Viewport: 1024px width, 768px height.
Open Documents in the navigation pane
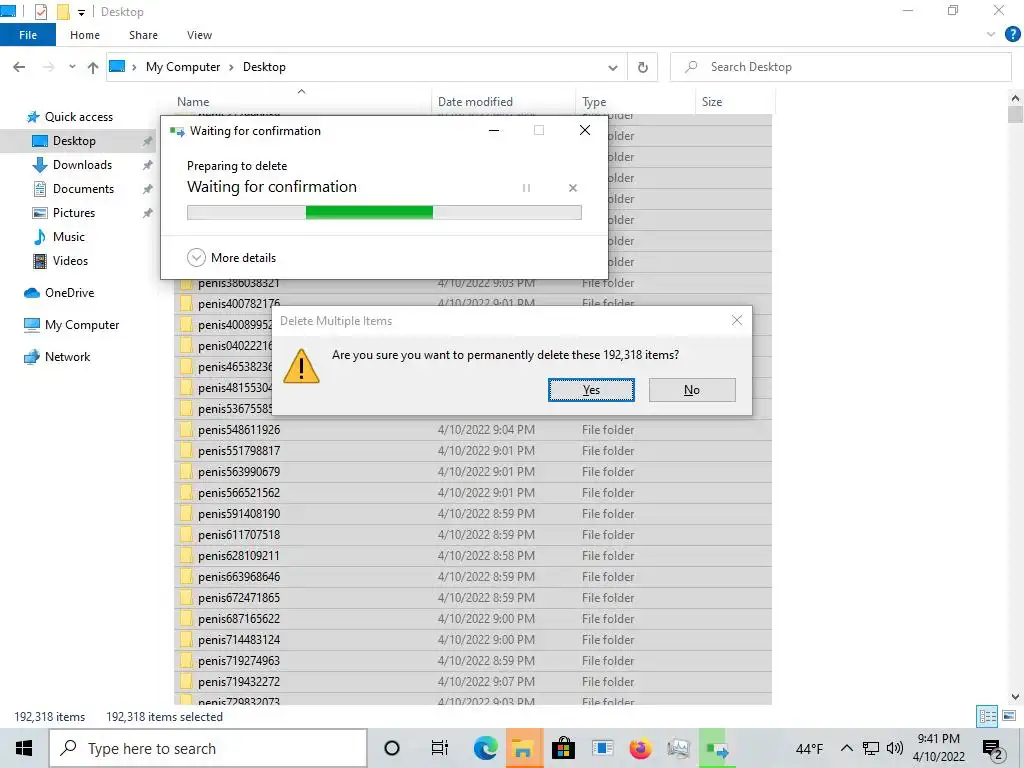click(x=83, y=189)
